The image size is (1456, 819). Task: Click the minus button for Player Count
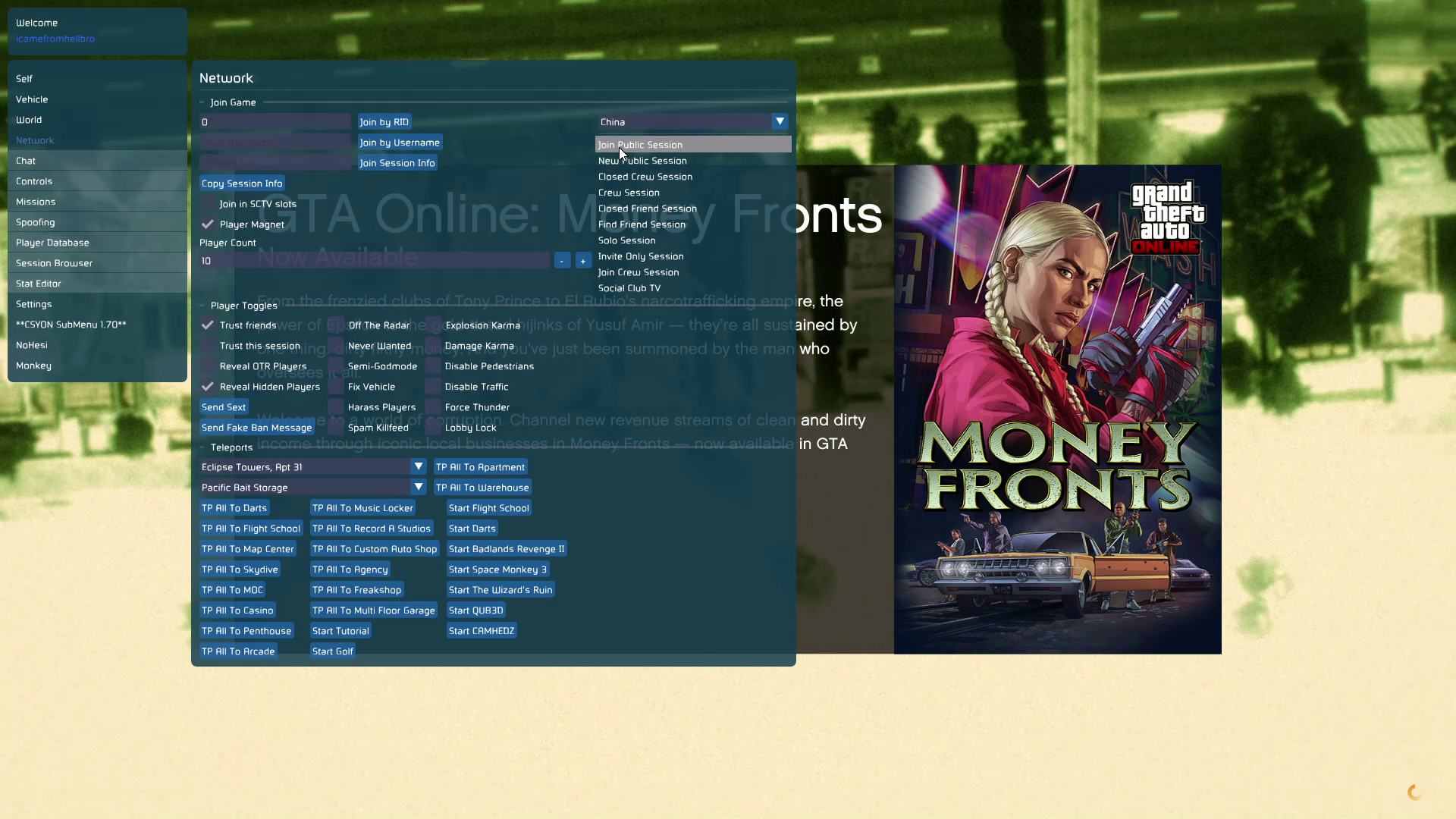(562, 261)
